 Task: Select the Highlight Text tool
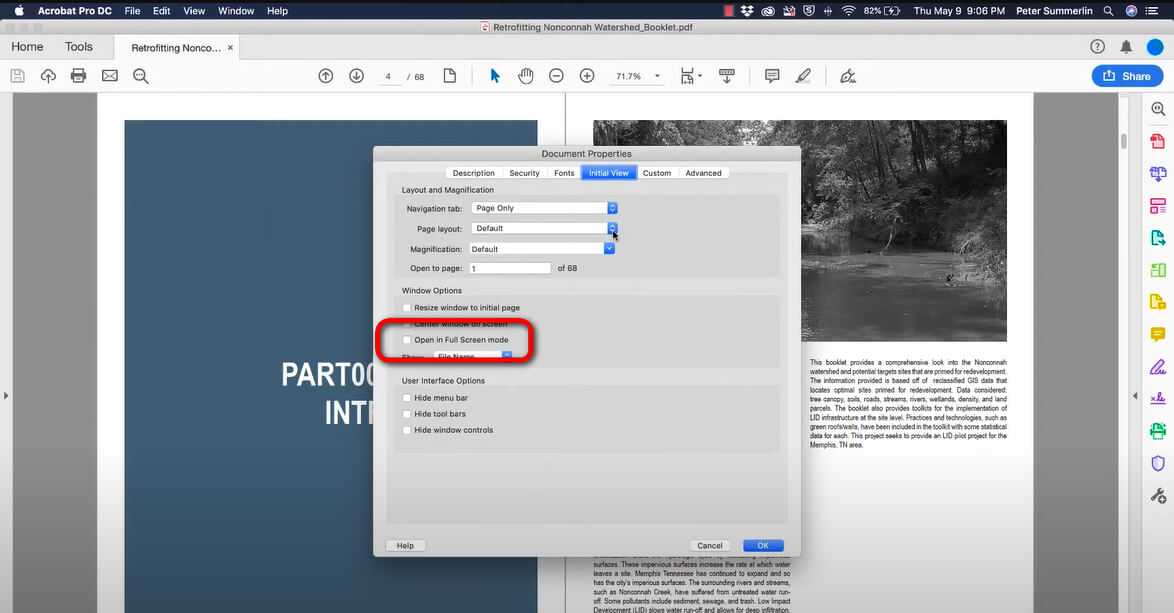[x=804, y=75]
